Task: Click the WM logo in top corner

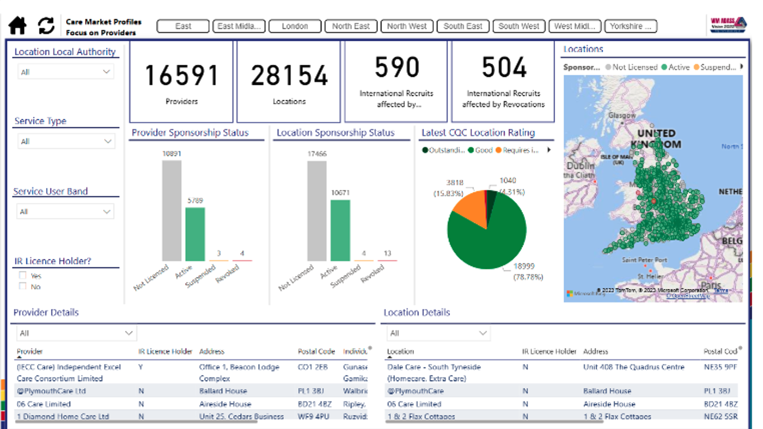Action: (x=722, y=22)
